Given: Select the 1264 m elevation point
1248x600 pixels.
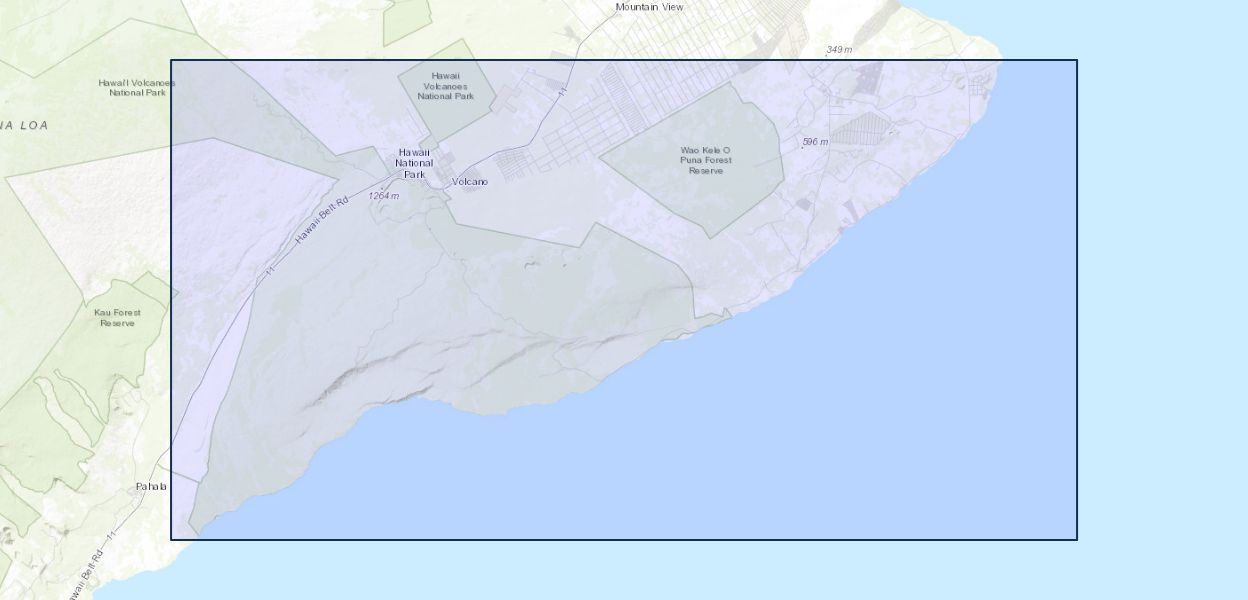Looking at the screenshot, I should (x=383, y=196).
